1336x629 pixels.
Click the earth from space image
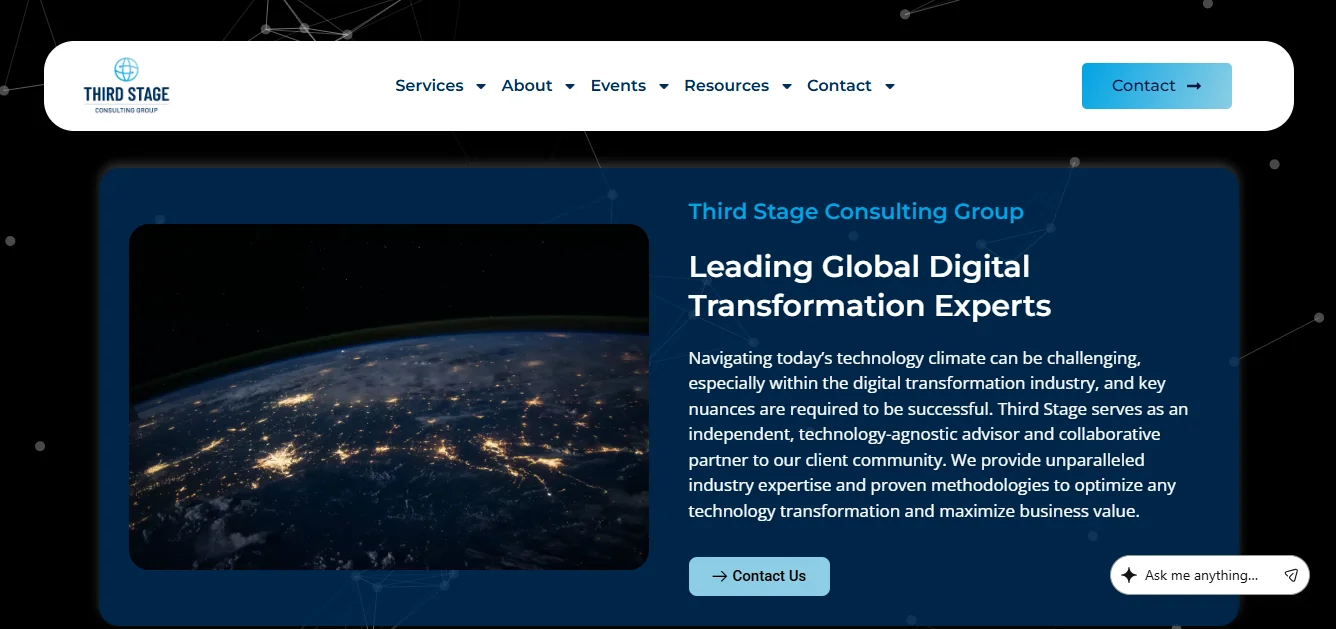pos(389,397)
